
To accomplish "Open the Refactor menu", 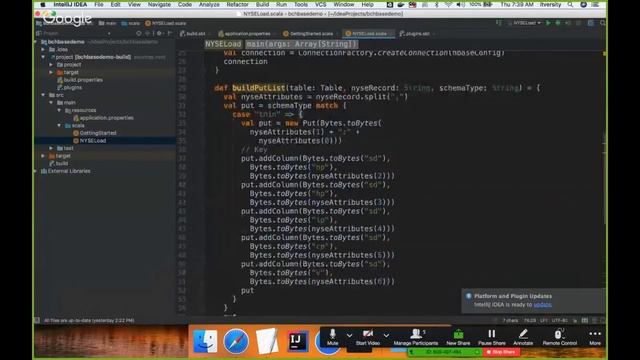I will pyautogui.click(x=238, y=4).
